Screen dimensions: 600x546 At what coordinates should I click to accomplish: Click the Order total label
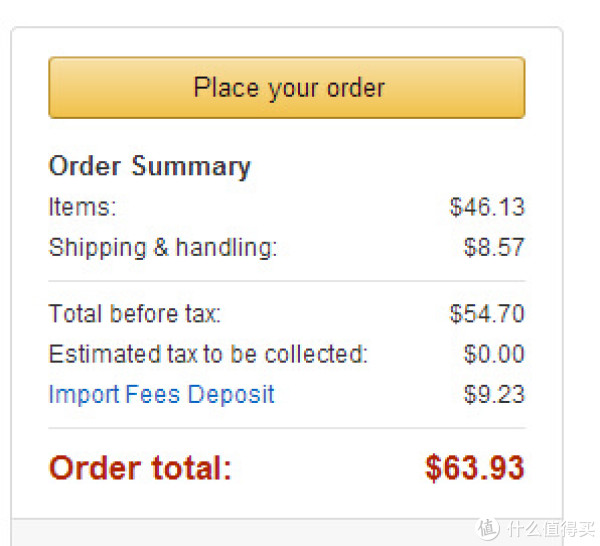tap(140, 468)
